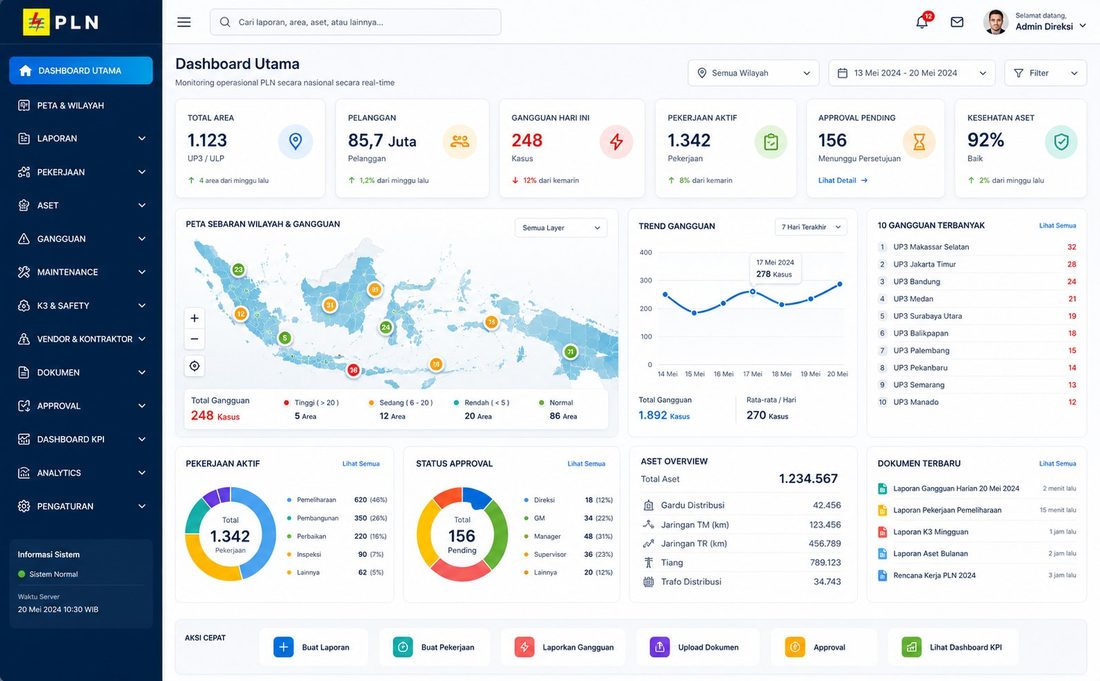Open Laporan Gangguan Harian 20 Mei 2024 document
Image resolution: width=1100 pixels, height=681 pixels.
977,488
